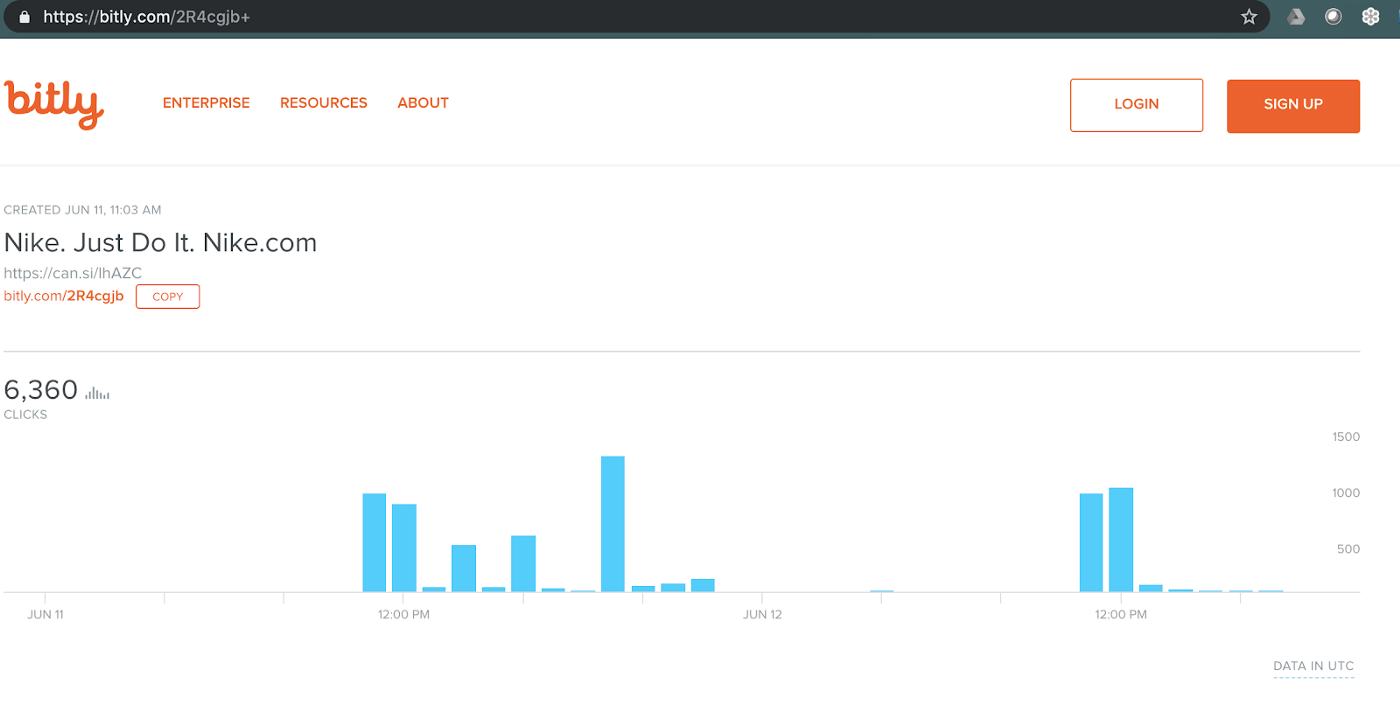This screenshot has width=1400, height=725.
Task: Open the snowflake-shaped extension icon
Action: tap(1371, 17)
